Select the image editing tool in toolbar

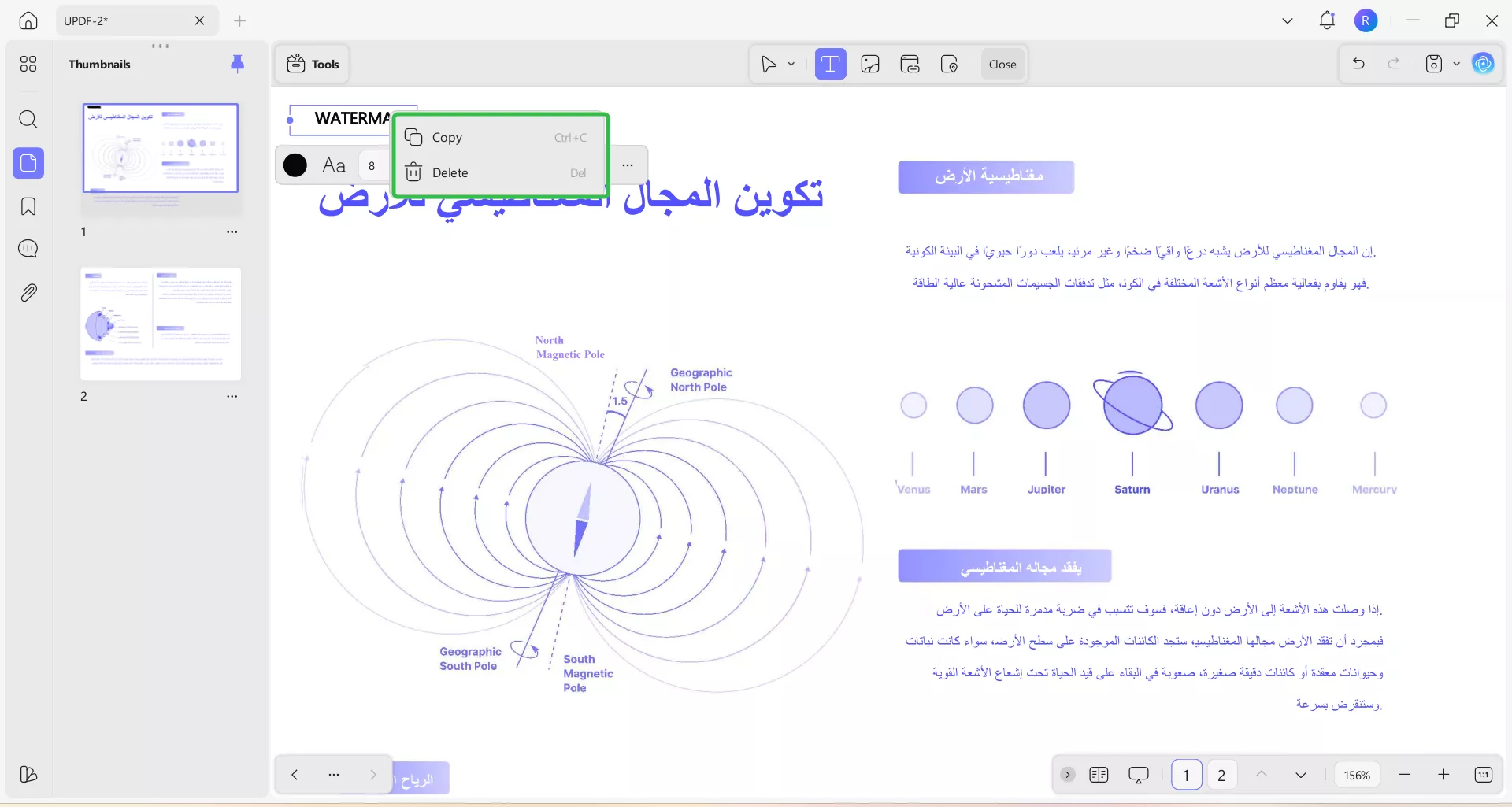click(870, 64)
